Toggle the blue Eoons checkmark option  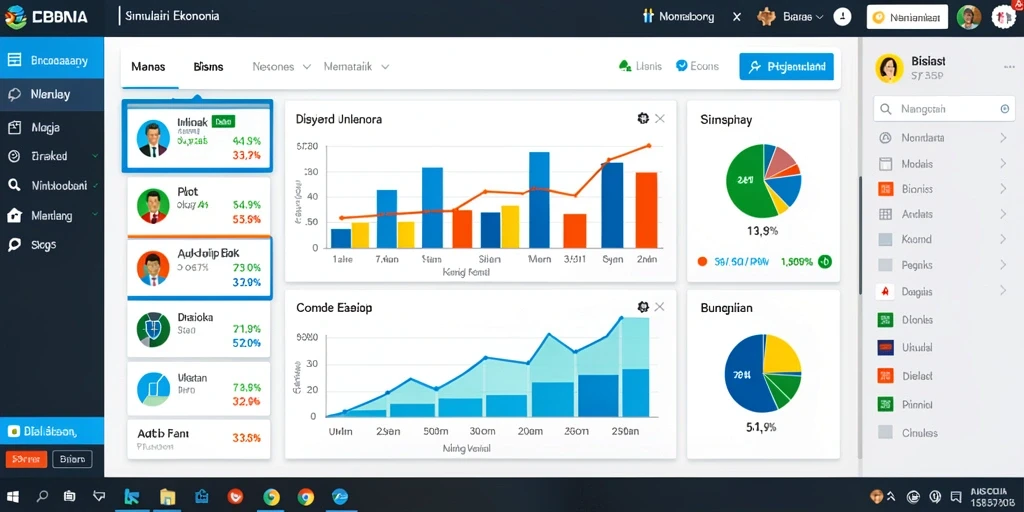pyautogui.click(x=682, y=66)
